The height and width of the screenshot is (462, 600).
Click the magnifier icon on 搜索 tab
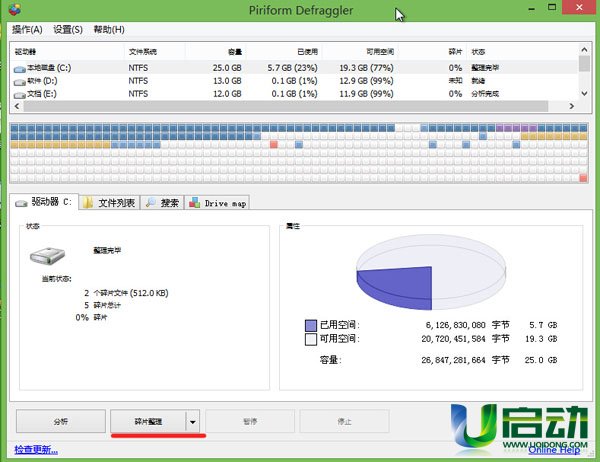(x=150, y=202)
